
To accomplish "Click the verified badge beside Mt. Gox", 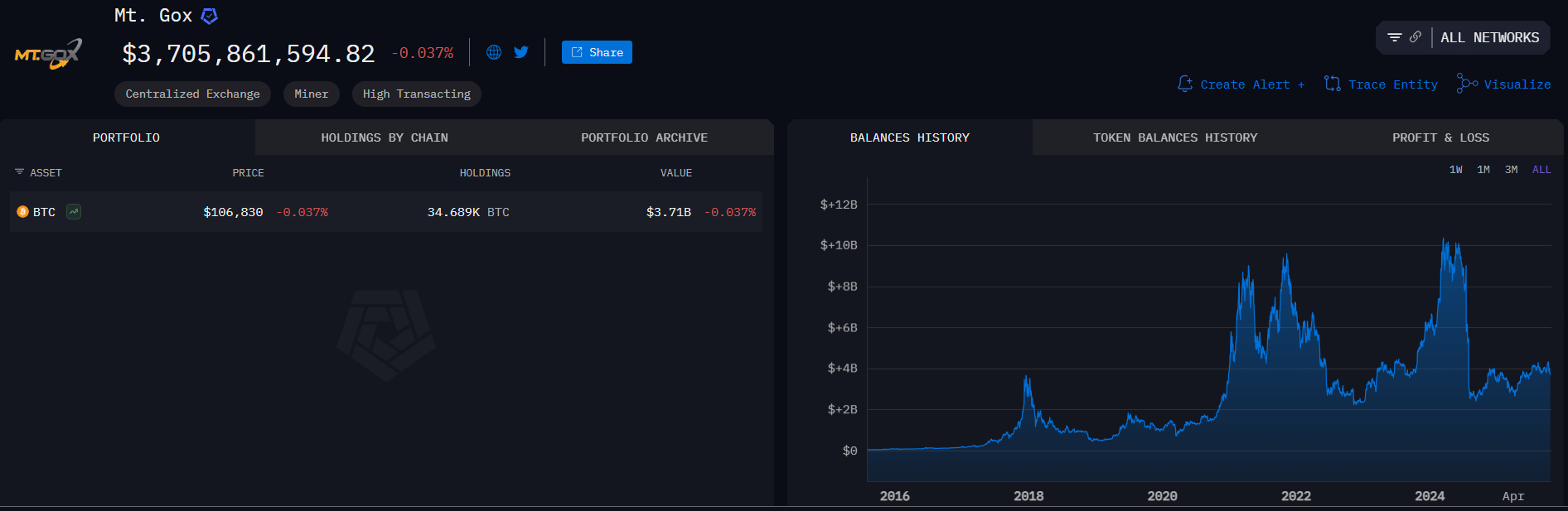I will tap(210, 16).
